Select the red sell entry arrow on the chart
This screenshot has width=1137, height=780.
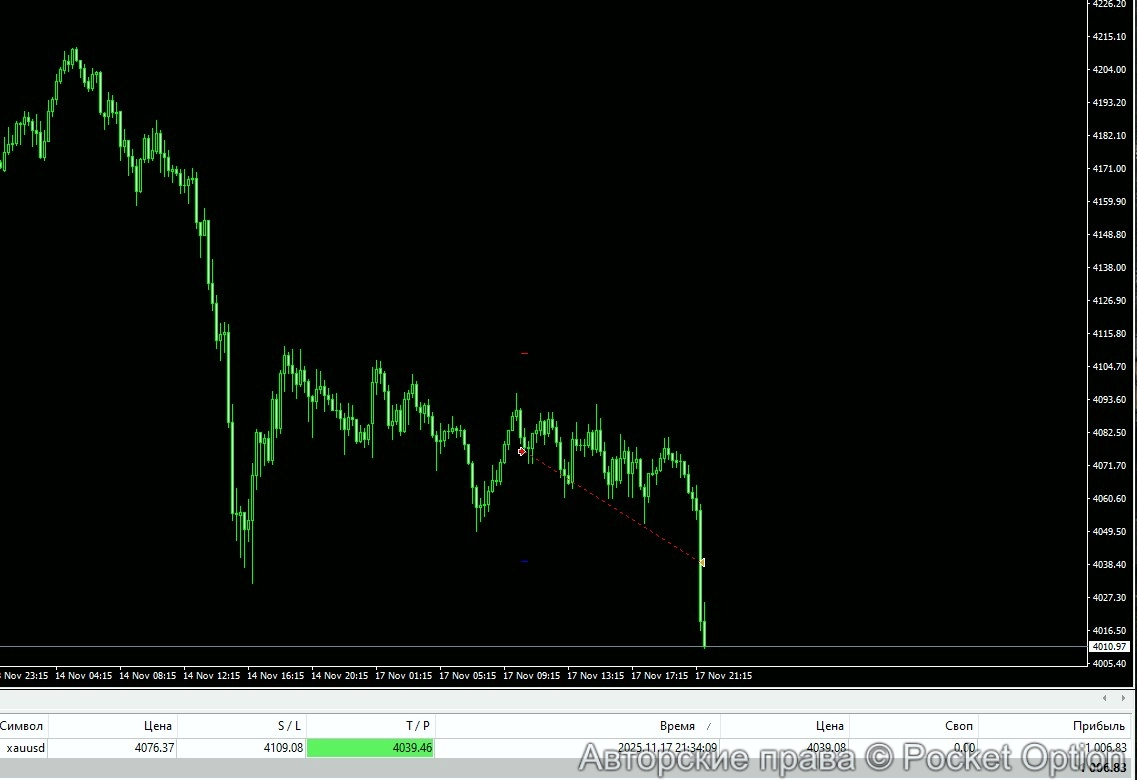coord(521,452)
